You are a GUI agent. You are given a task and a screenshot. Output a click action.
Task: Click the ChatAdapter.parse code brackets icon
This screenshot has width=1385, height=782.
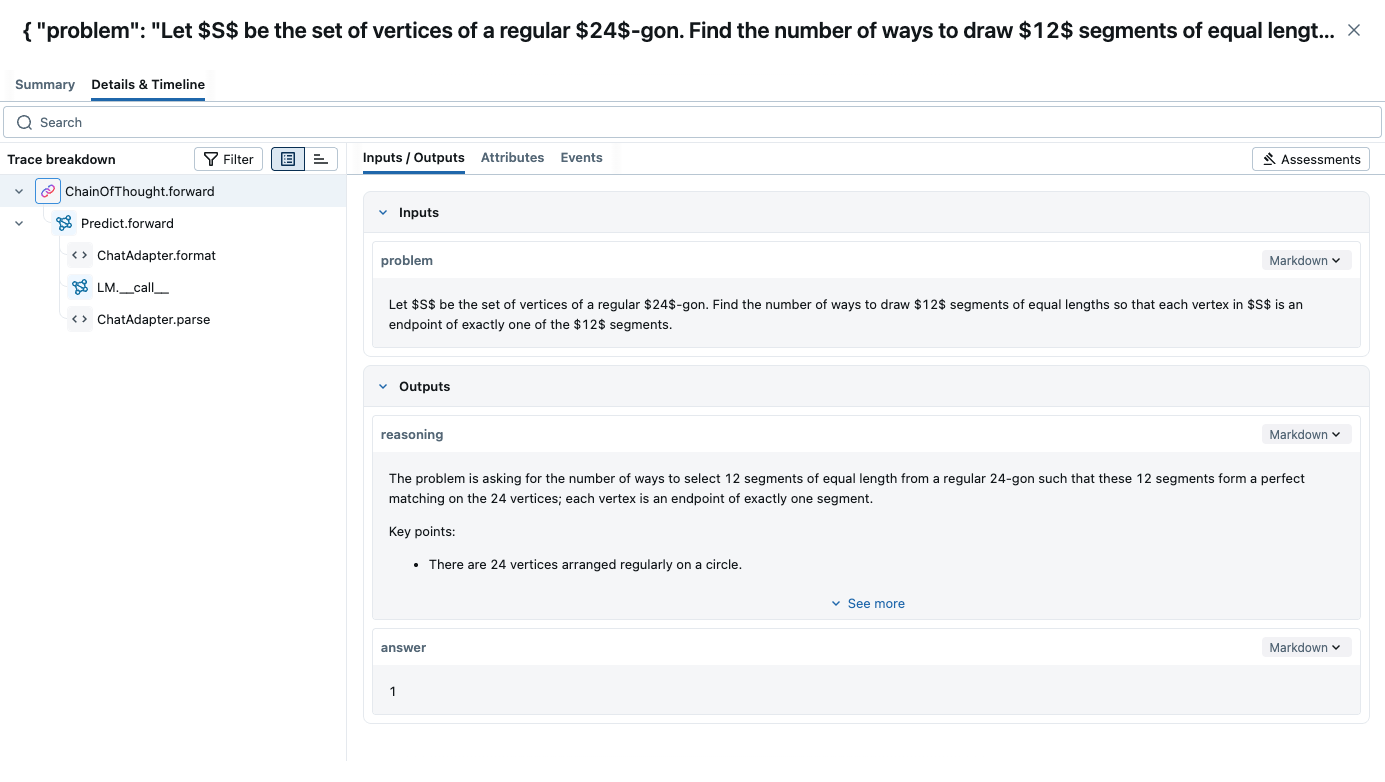point(80,319)
